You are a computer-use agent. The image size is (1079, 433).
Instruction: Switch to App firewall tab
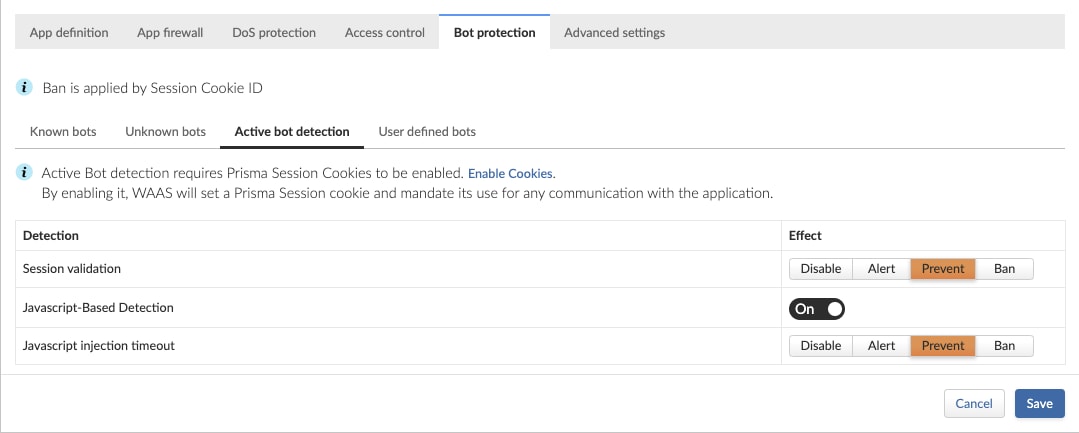[170, 32]
